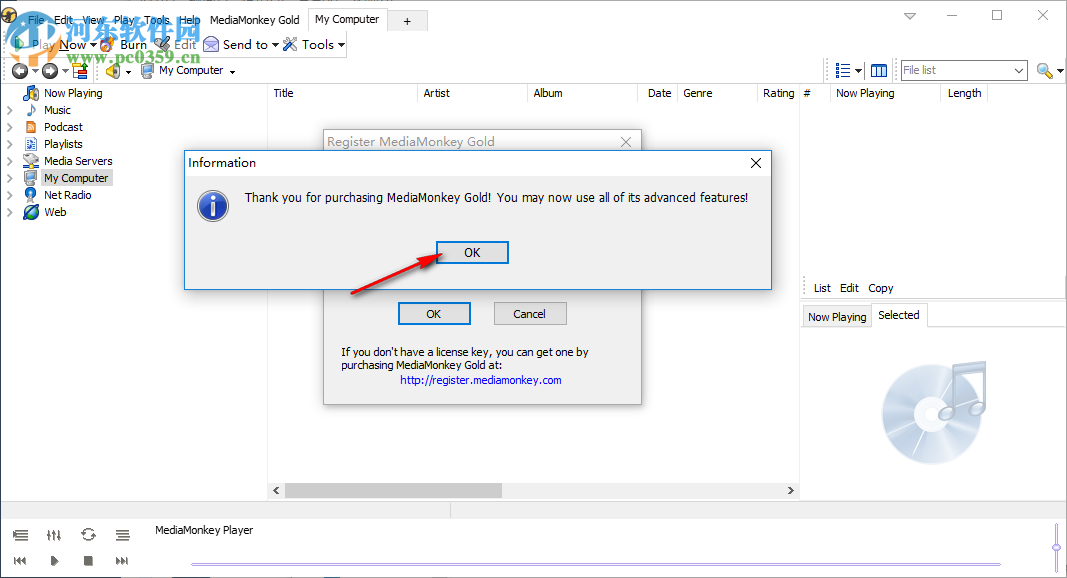Open the register.mediamonkey.com link
Image resolution: width=1067 pixels, height=578 pixels.
click(480, 380)
